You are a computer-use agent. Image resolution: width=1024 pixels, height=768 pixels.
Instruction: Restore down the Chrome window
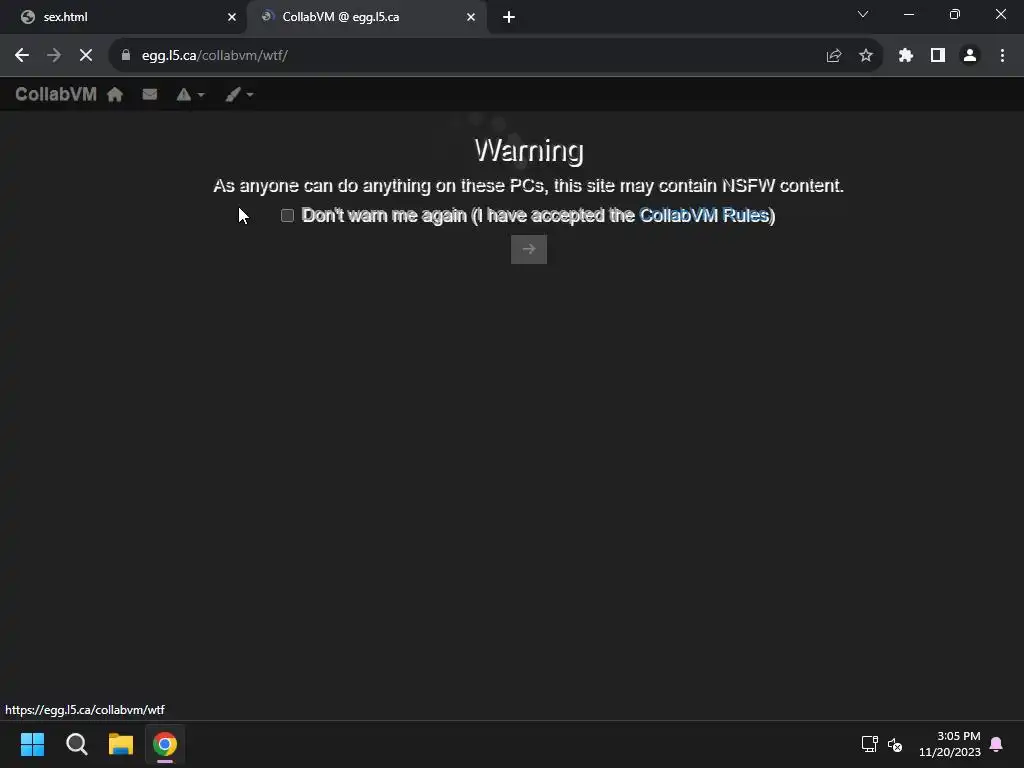[955, 14]
